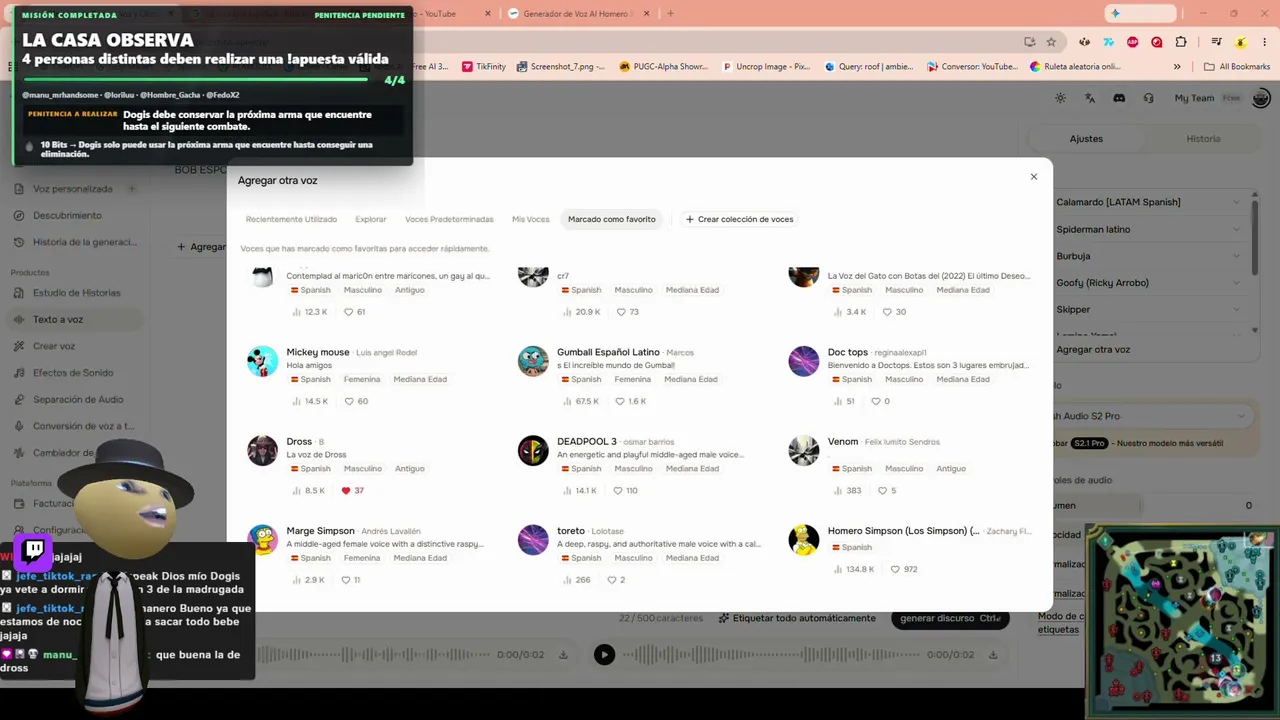
Task: Bookmark this page with the star icon
Action: [1051, 42]
